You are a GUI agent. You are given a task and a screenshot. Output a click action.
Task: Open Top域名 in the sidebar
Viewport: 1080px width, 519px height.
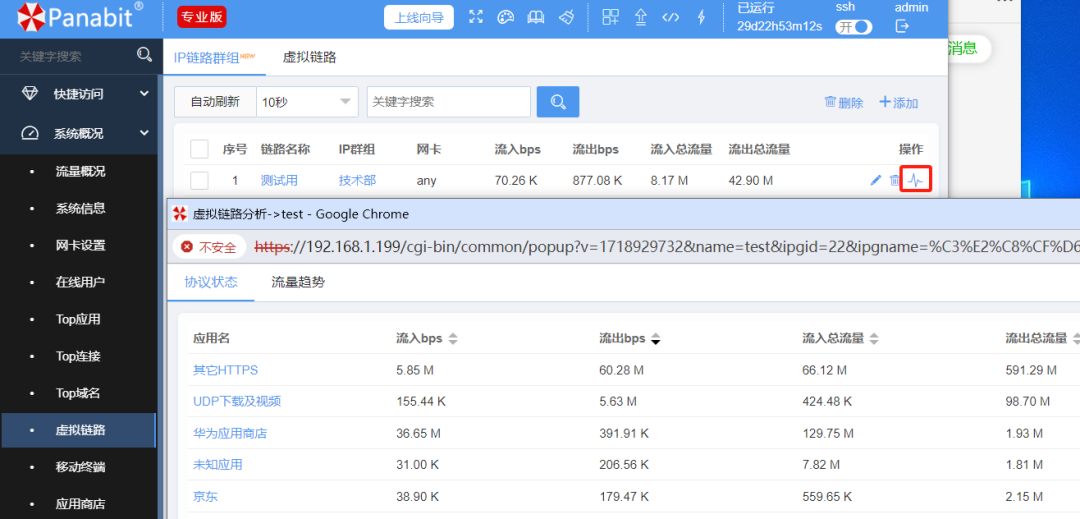click(78, 393)
